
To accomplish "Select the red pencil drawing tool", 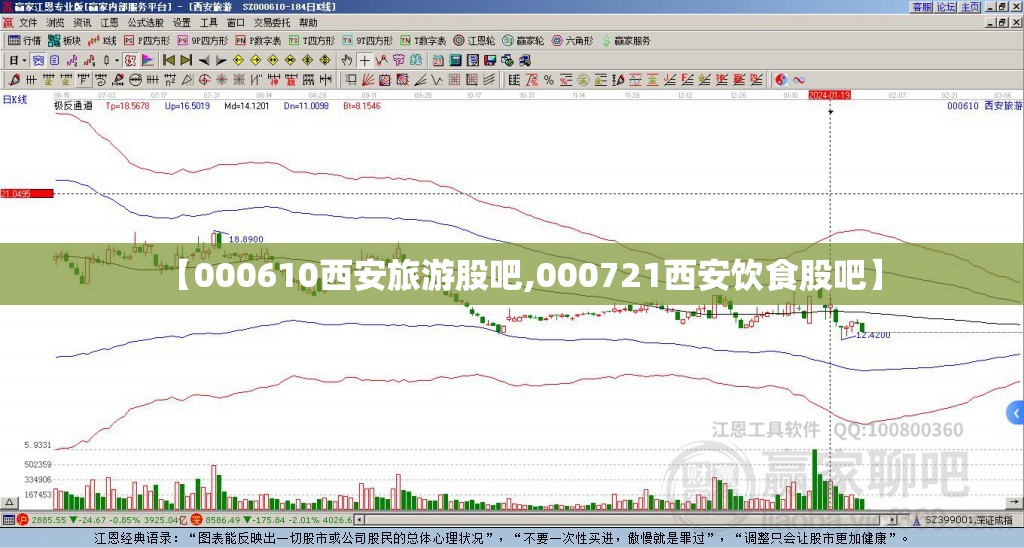I will (14, 80).
